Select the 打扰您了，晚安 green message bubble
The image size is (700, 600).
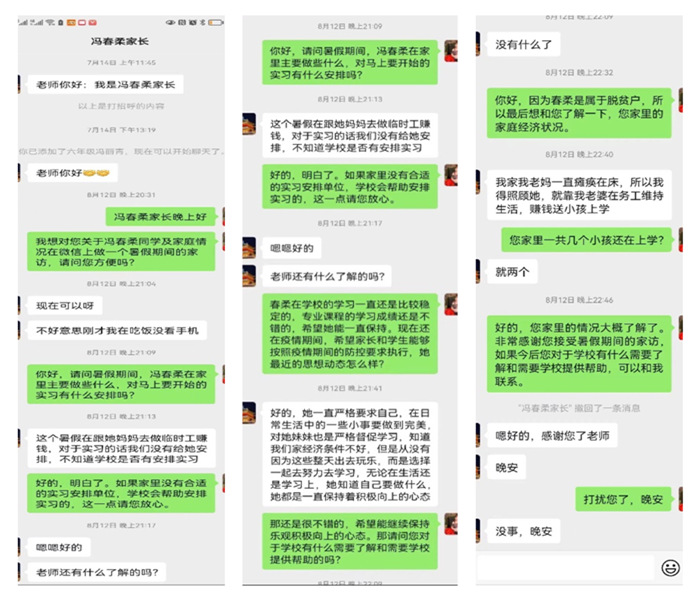(623, 499)
